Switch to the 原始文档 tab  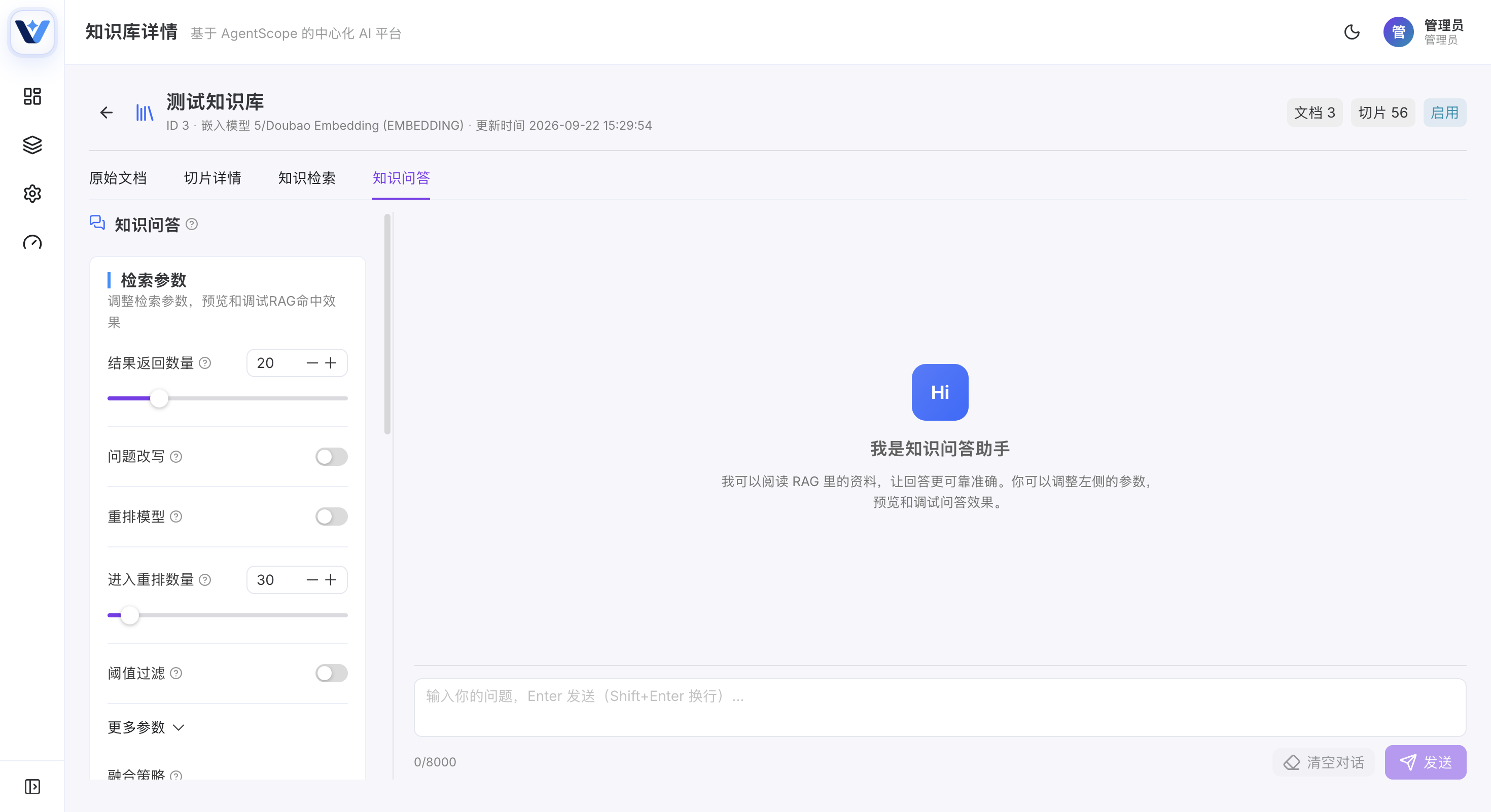point(118,178)
